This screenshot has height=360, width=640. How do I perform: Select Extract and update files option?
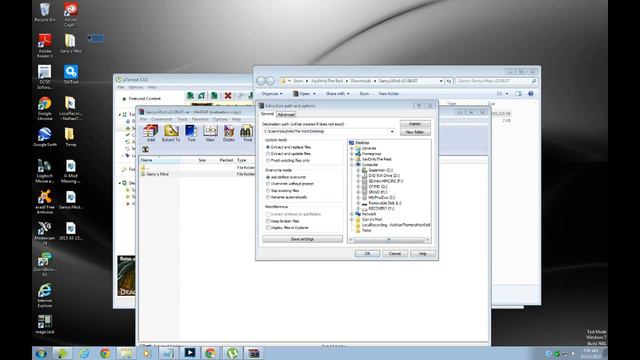[x=289, y=154]
